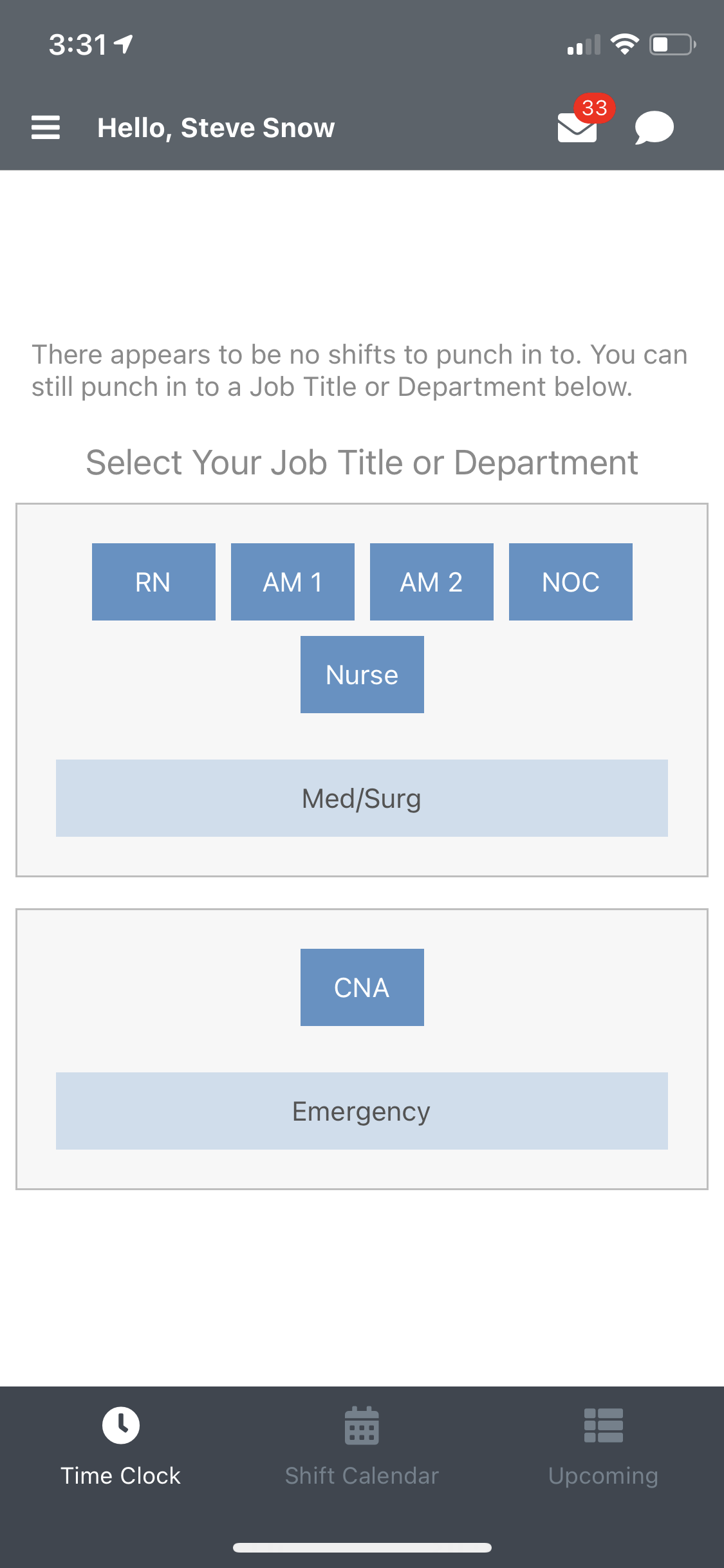Select the RN job title
The height and width of the screenshot is (1568, 724).
pyautogui.click(x=153, y=582)
